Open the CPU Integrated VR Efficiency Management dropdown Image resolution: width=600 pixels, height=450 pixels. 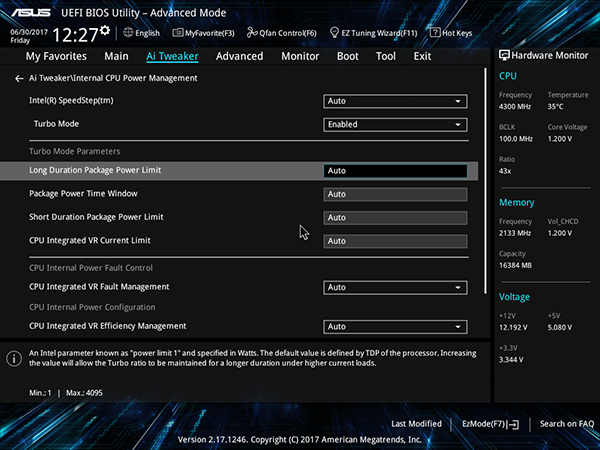click(x=395, y=327)
